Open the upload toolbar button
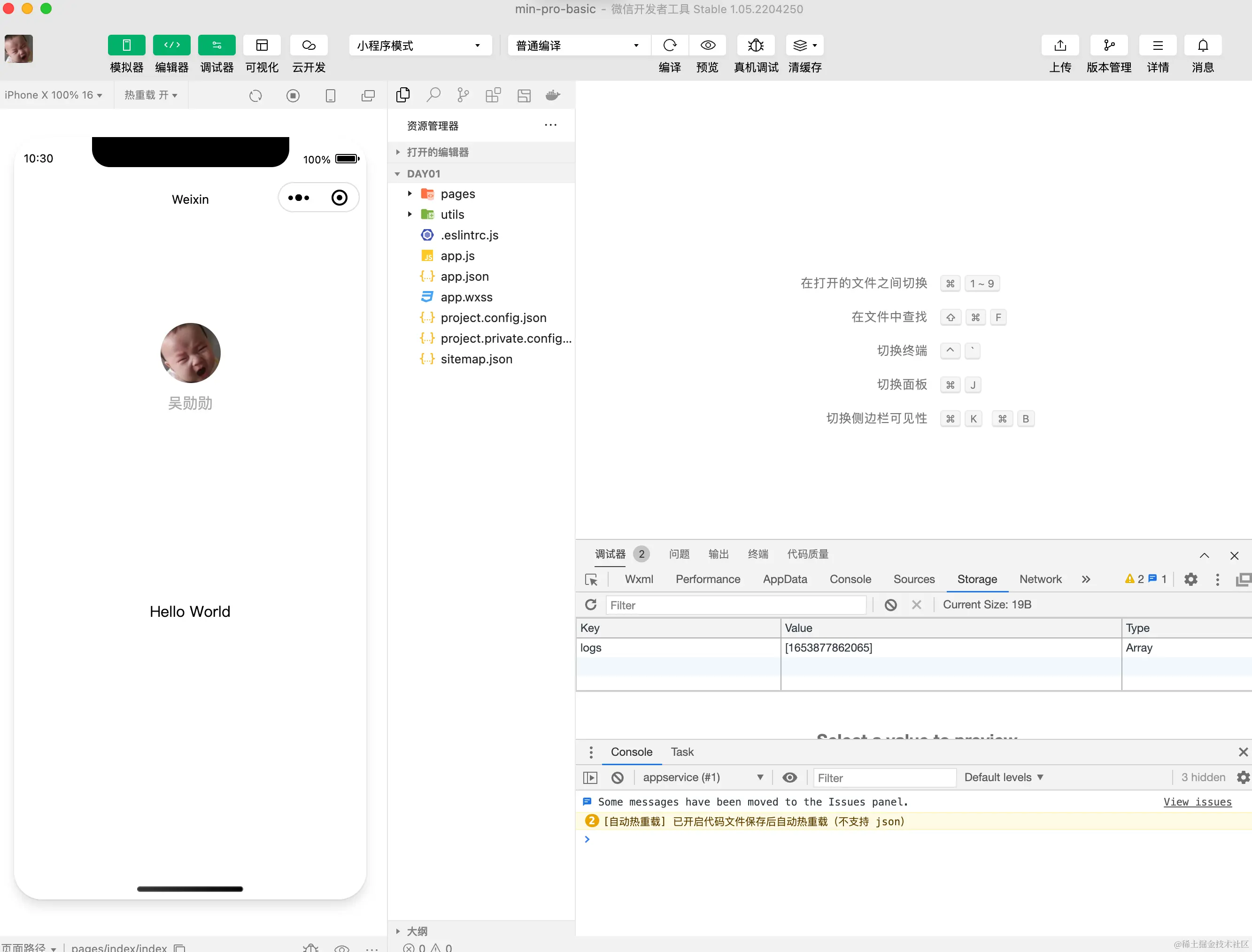The height and width of the screenshot is (952, 1252). [1060, 46]
